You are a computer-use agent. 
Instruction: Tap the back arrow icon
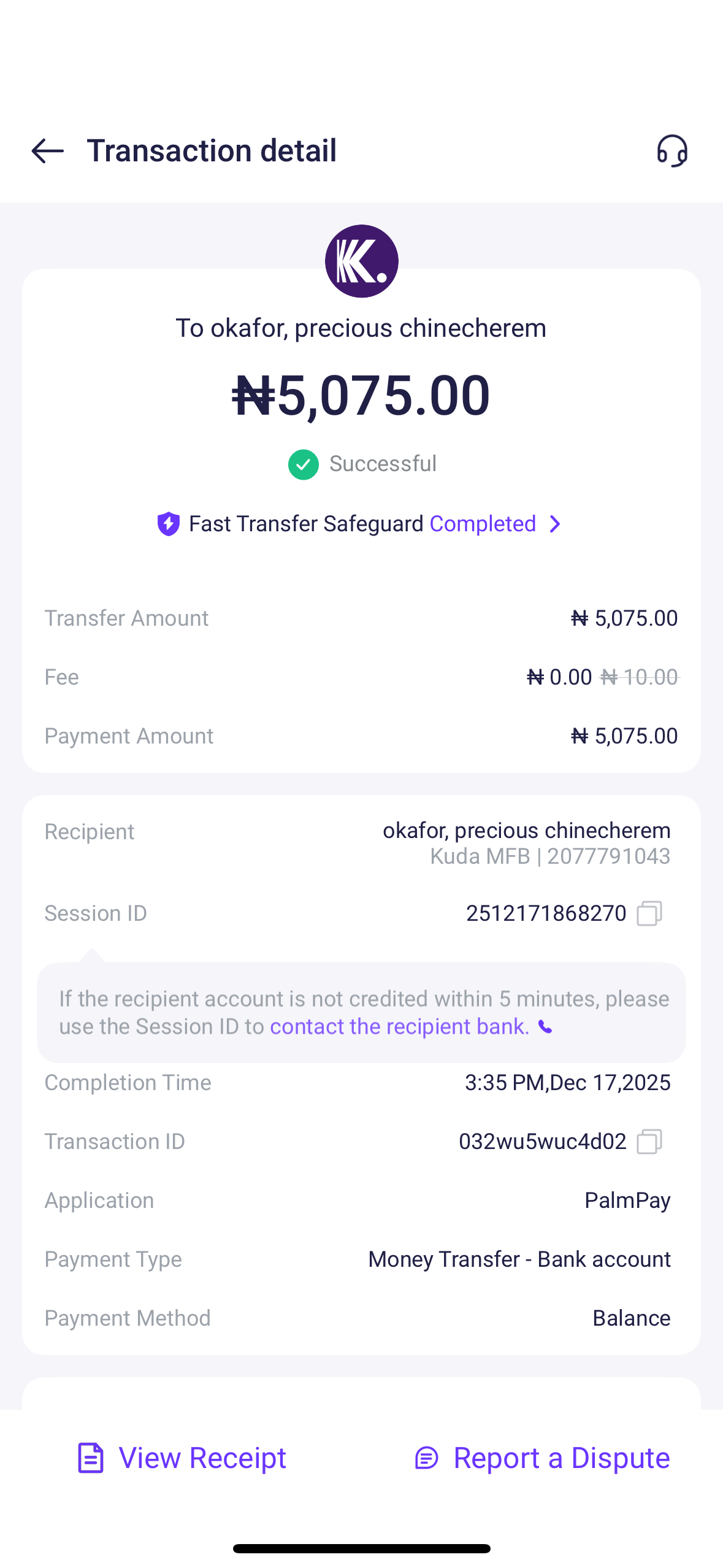click(x=48, y=151)
